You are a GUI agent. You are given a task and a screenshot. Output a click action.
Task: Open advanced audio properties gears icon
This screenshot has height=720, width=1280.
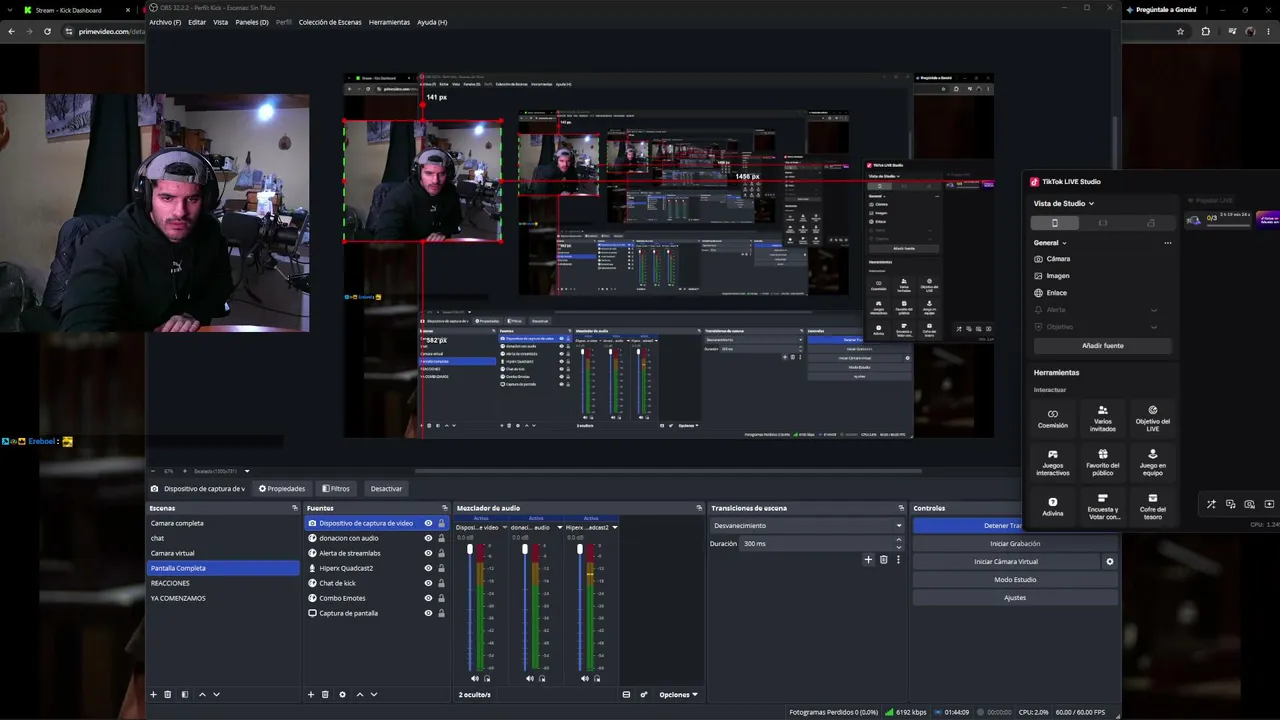(644, 694)
